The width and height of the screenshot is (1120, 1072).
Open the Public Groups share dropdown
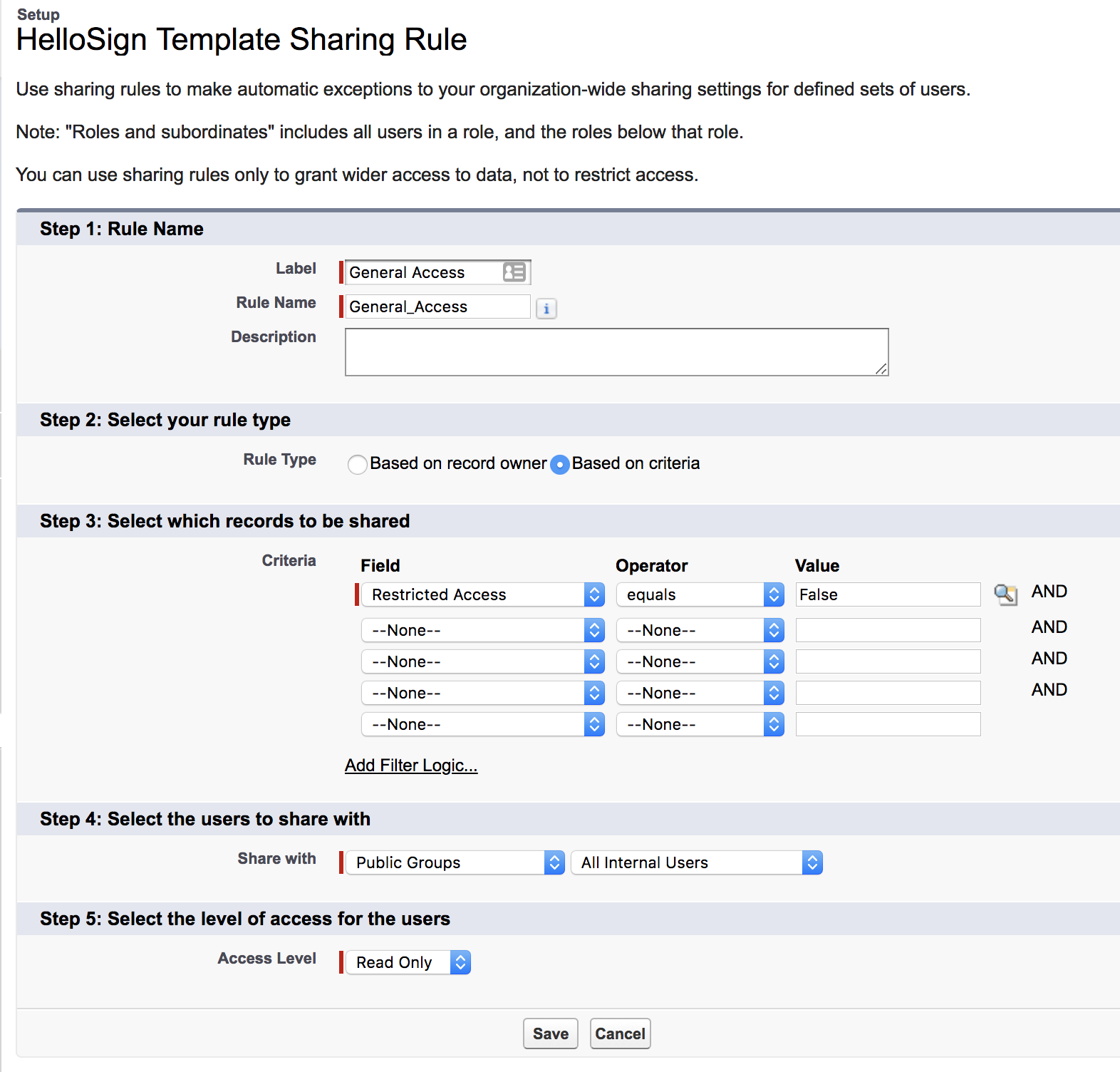455,862
